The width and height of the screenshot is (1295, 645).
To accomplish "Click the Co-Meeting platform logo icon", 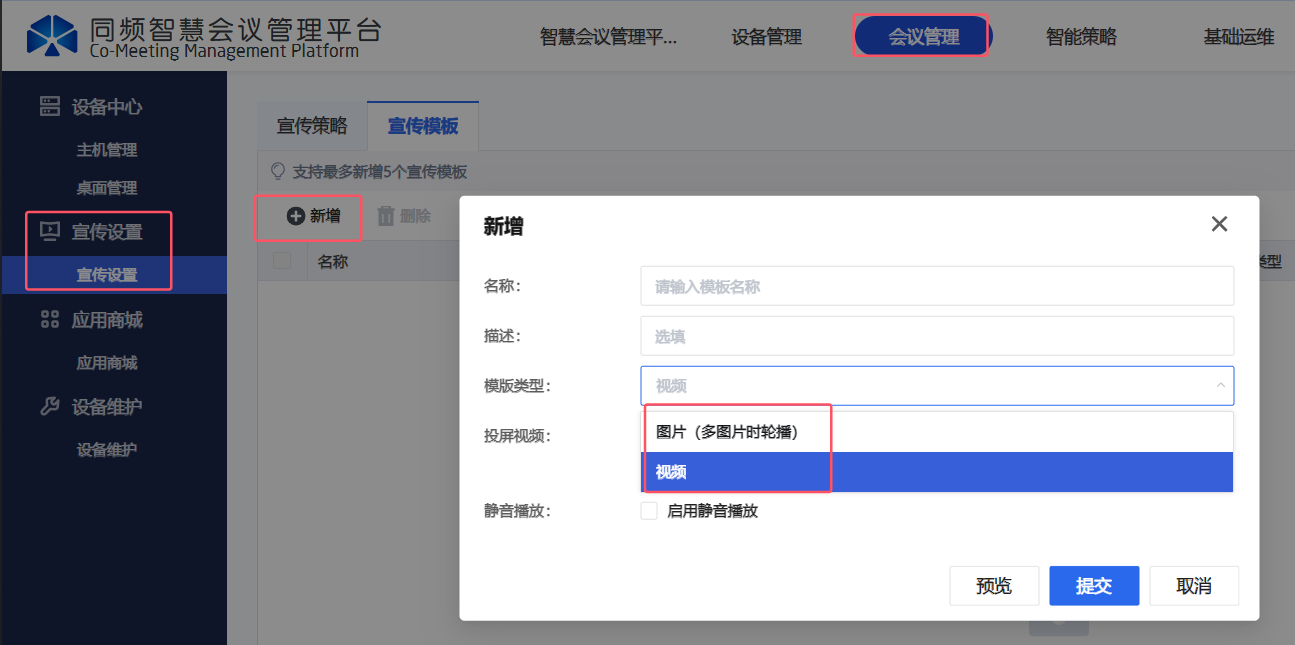I will pos(52,35).
